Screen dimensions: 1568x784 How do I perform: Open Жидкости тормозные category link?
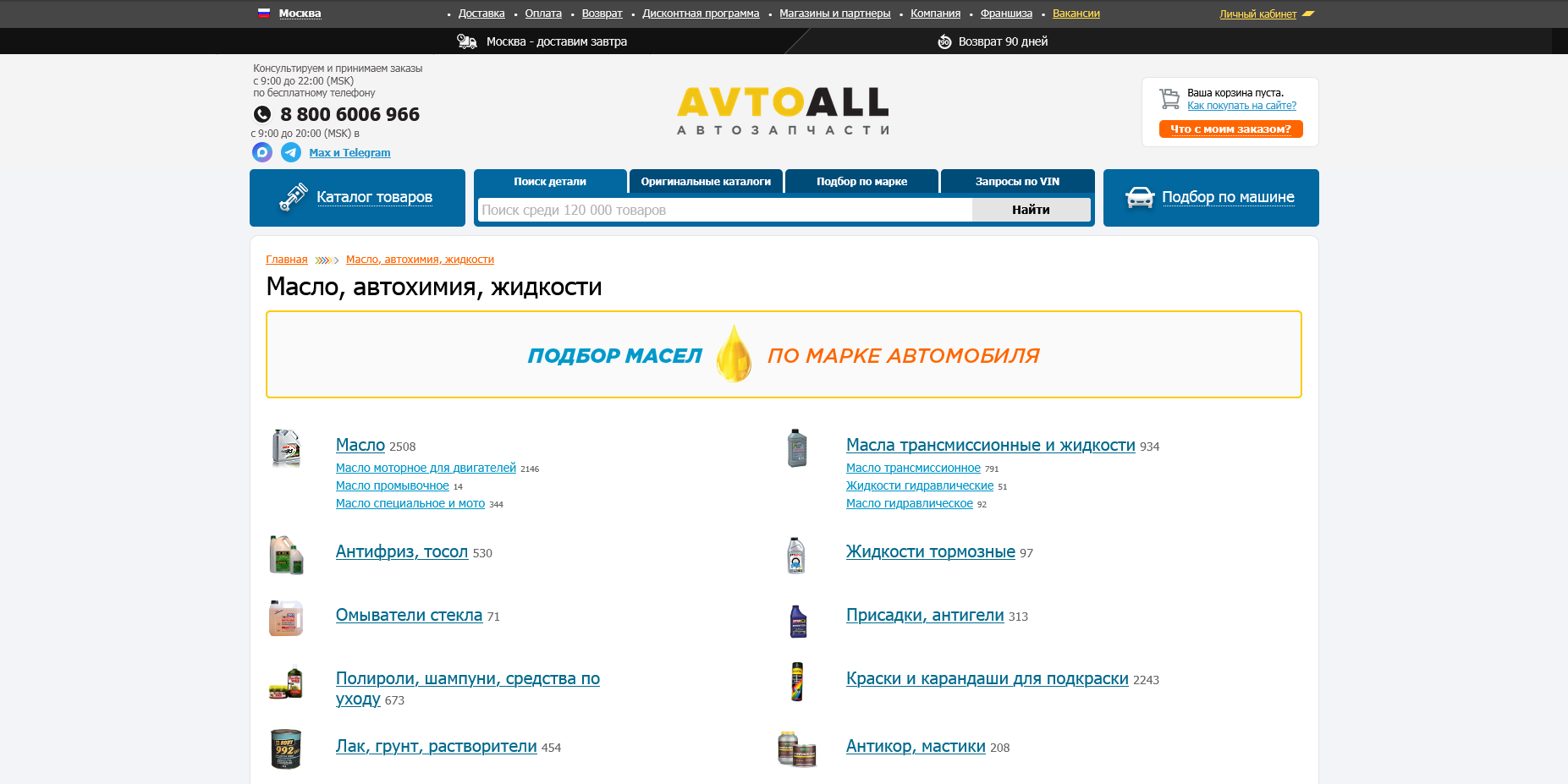point(931,551)
